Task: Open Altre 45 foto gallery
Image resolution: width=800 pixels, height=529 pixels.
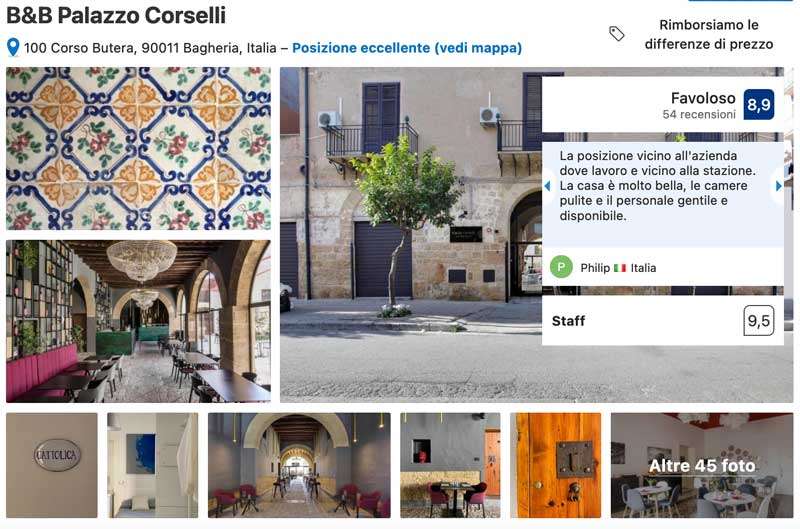Action: (x=702, y=465)
